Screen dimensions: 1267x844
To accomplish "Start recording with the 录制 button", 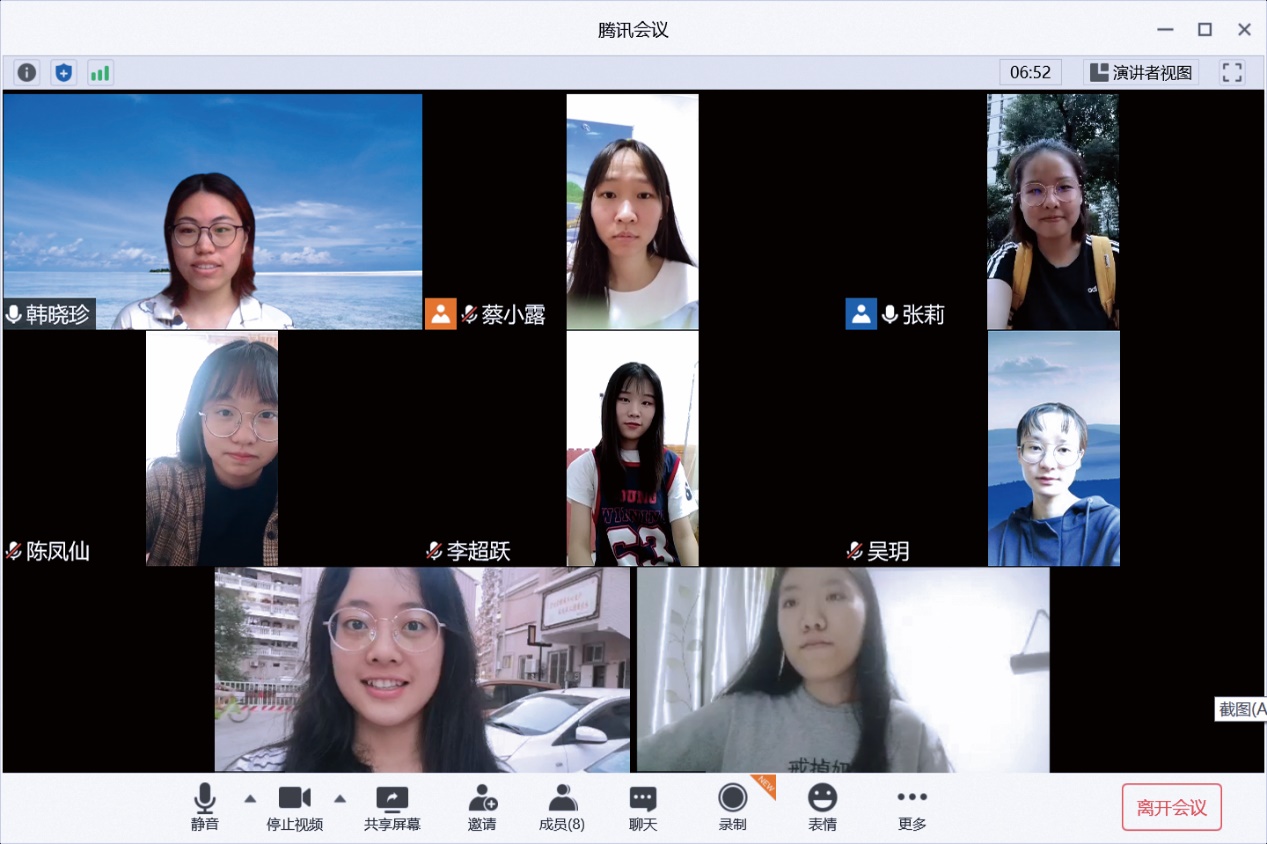I will (x=732, y=808).
